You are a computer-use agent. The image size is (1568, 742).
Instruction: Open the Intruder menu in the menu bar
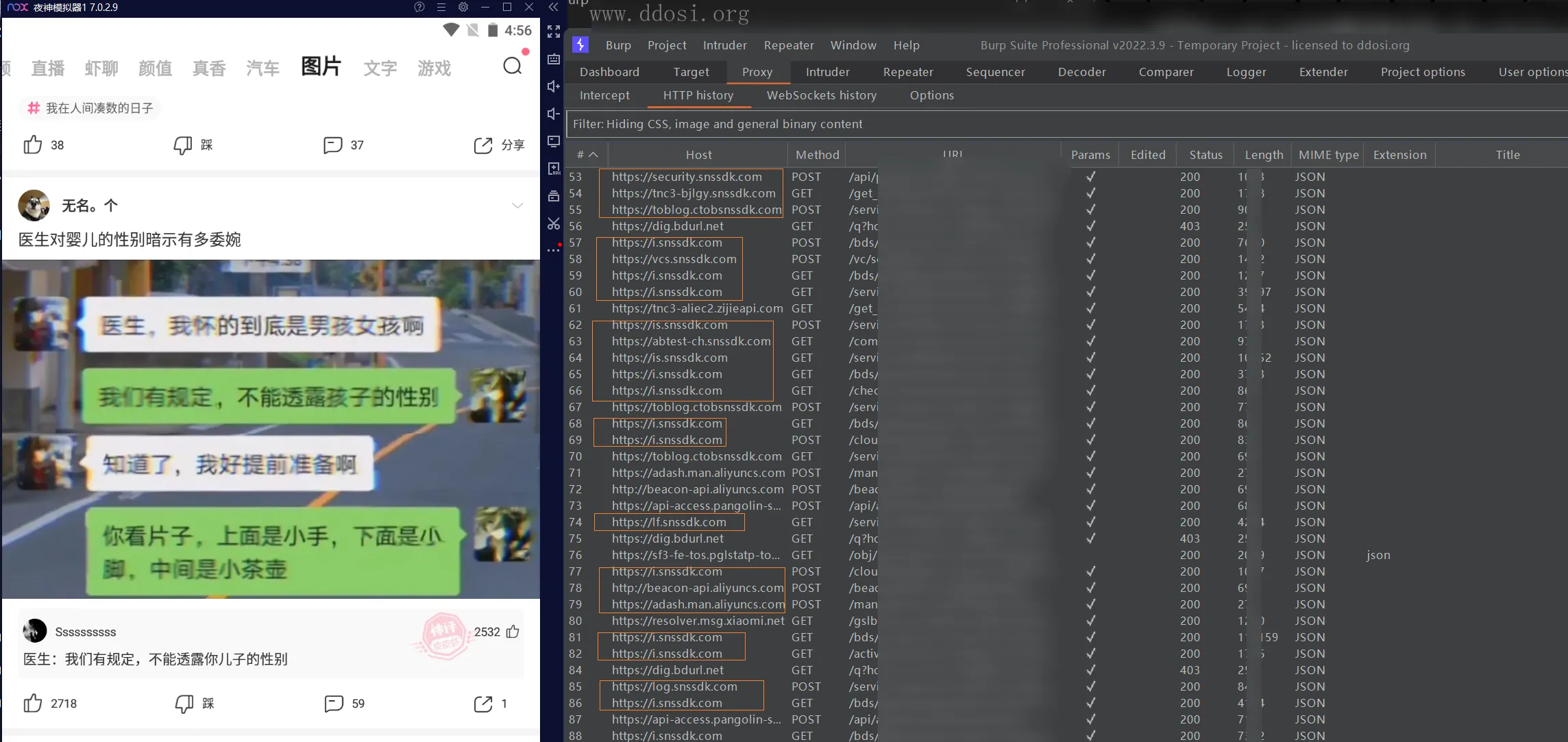[725, 45]
